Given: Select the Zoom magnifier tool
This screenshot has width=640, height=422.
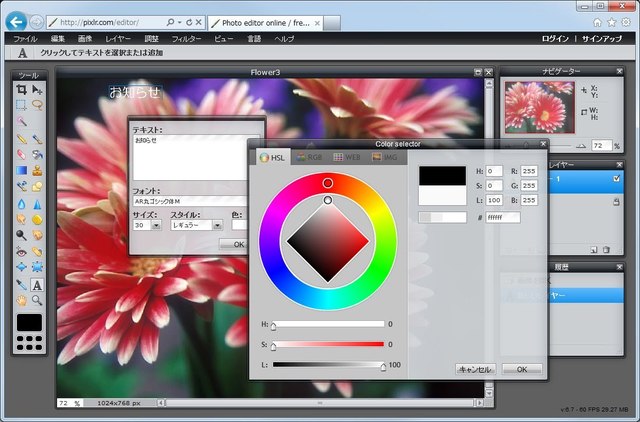Looking at the screenshot, I should [x=38, y=299].
